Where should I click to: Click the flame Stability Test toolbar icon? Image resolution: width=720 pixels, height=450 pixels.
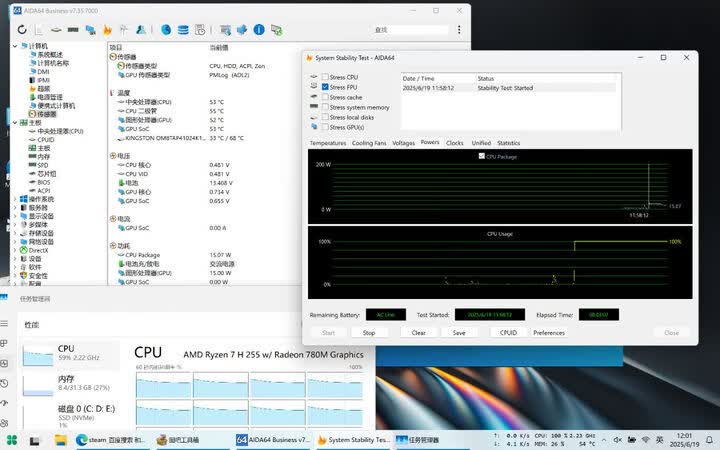[x=107, y=30]
